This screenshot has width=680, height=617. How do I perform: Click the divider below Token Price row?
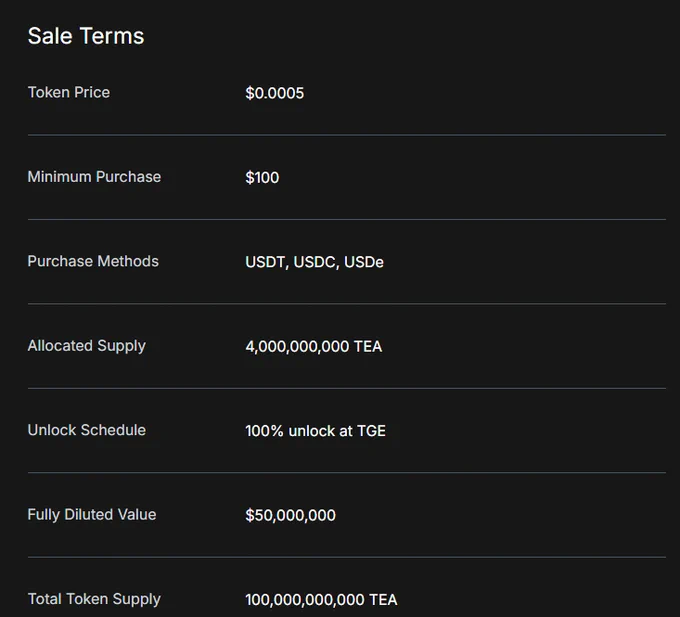(x=347, y=135)
